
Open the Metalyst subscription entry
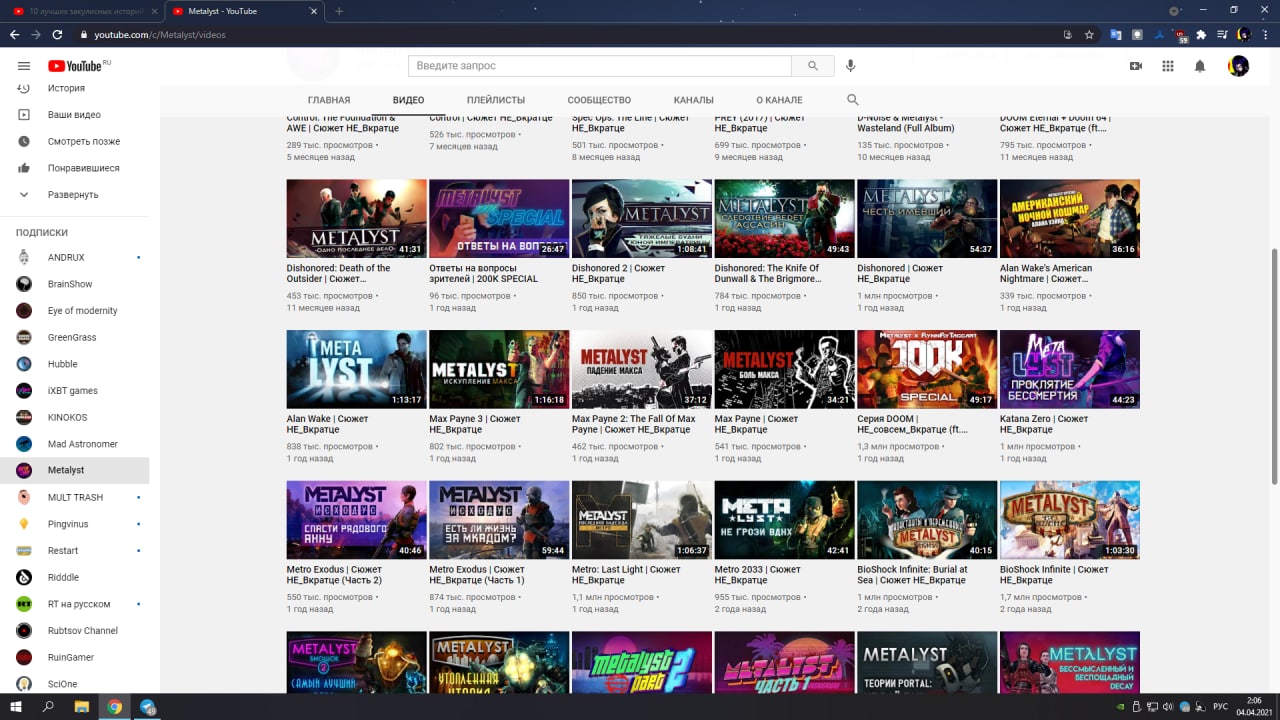[x=74, y=470]
